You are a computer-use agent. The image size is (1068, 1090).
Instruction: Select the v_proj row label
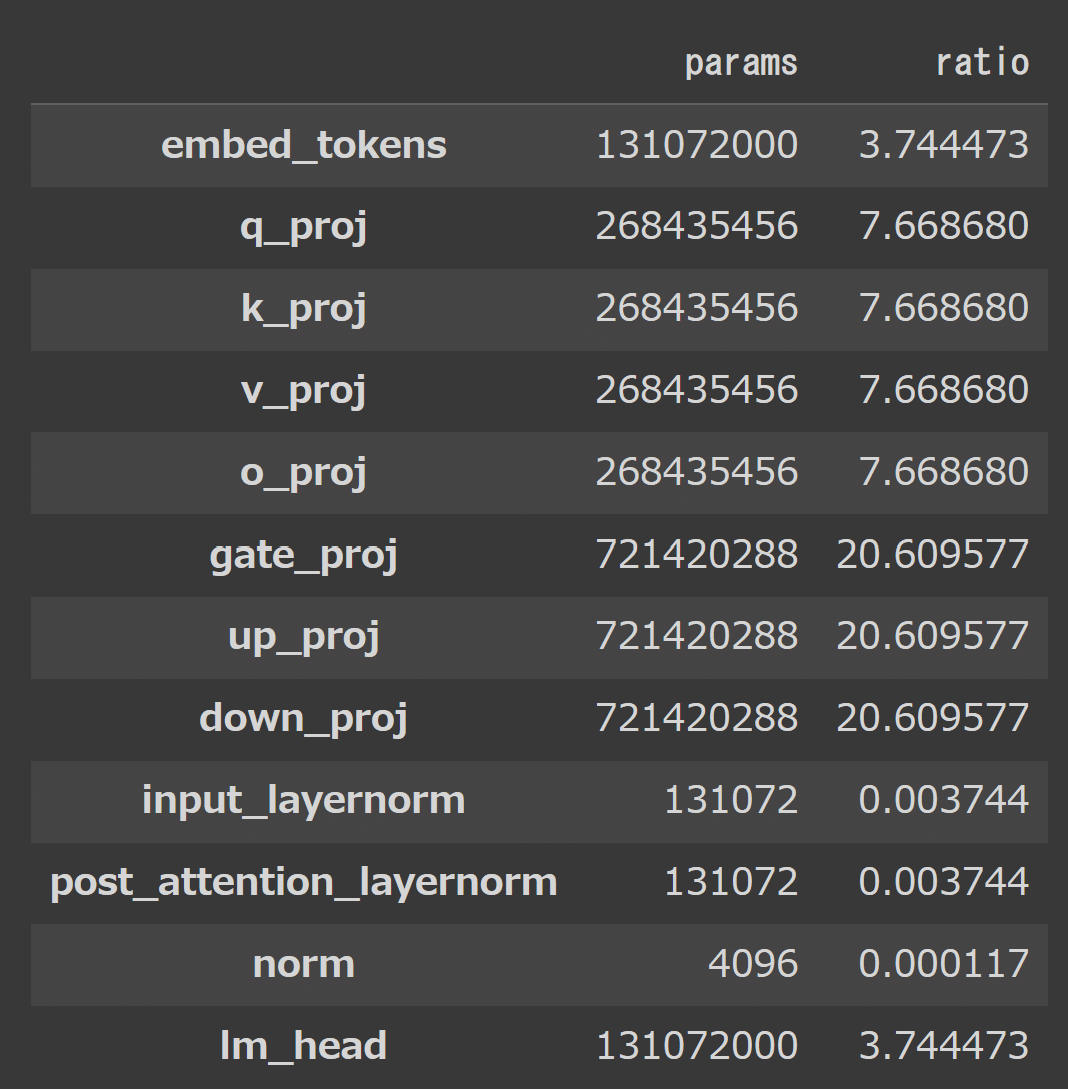(x=304, y=391)
